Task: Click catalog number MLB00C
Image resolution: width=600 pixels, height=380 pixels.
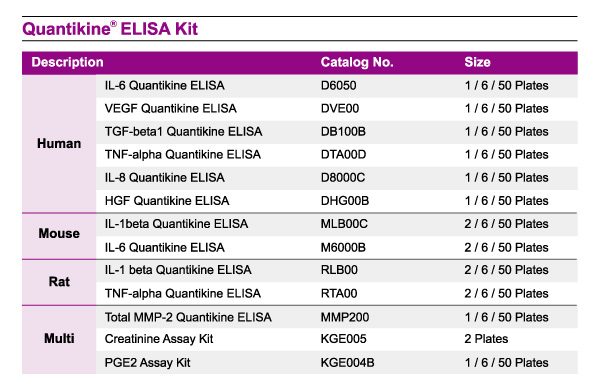Action: point(344,224)
